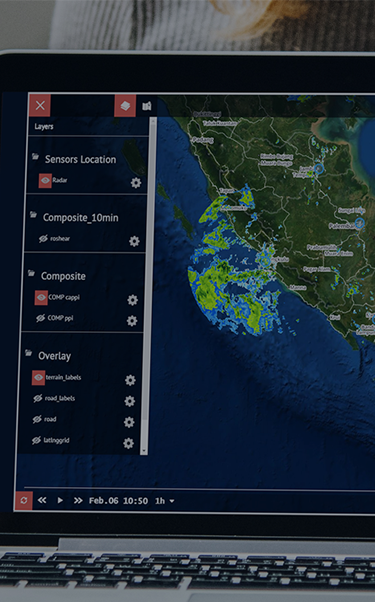Click the red refresh button

23,500
